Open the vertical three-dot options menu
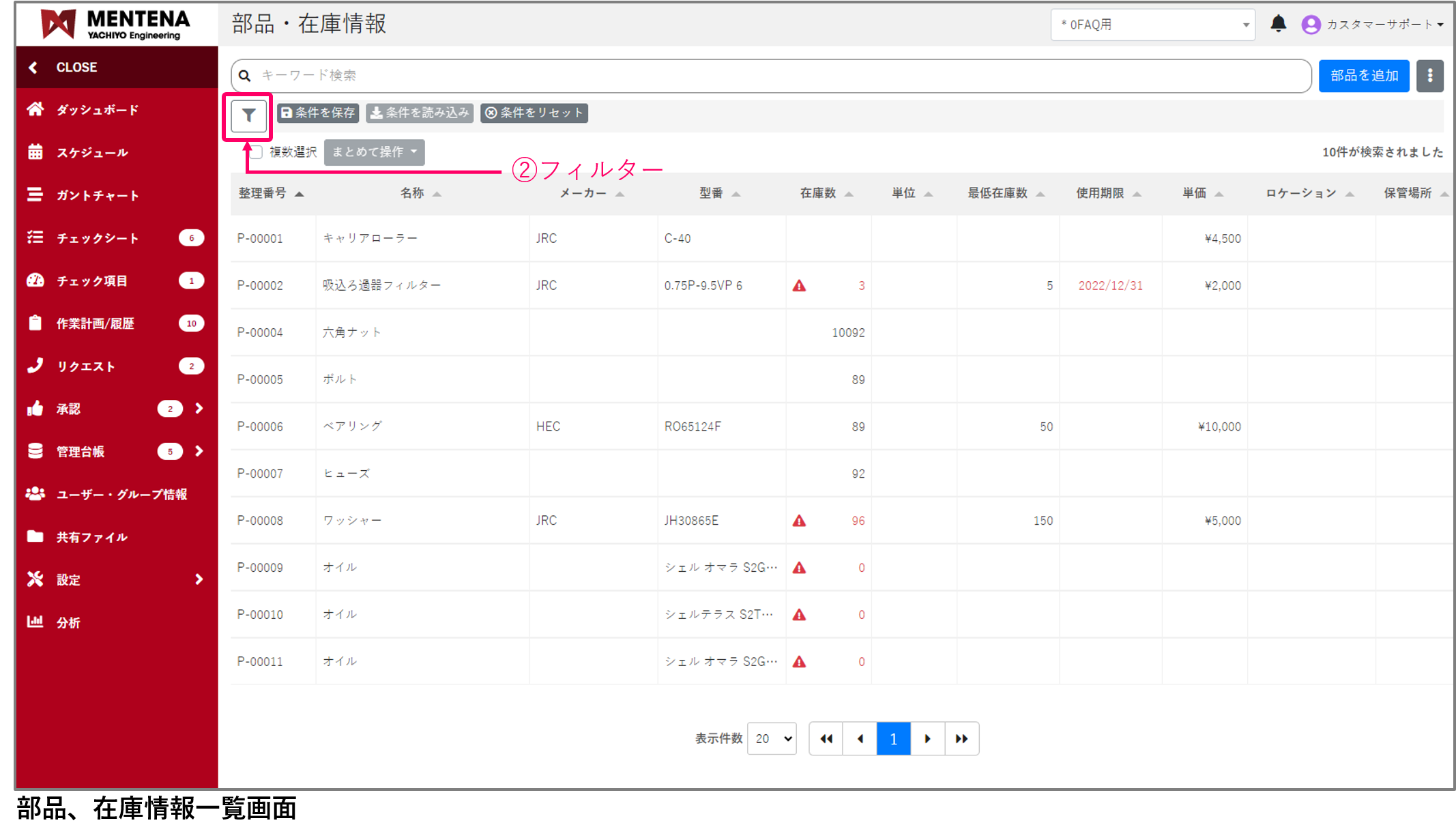This screenshot has height=840, width=1456. click(1429, 76)
